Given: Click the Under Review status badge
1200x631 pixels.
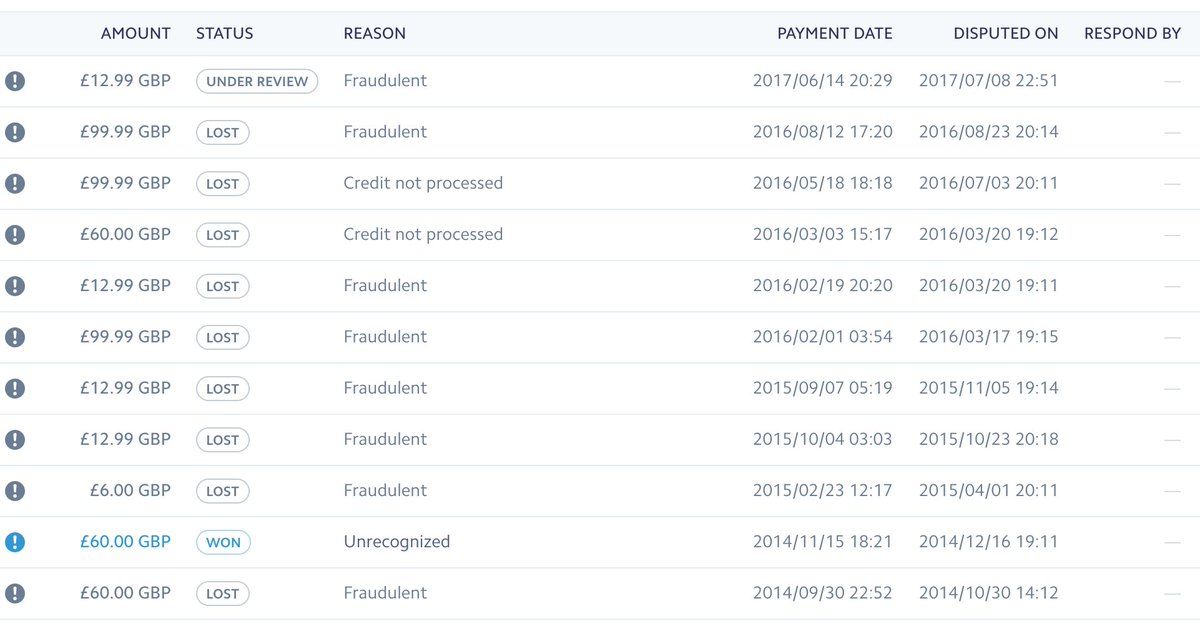Looking at the screenshot, I should pyautogui.click(x=257, y=81).
